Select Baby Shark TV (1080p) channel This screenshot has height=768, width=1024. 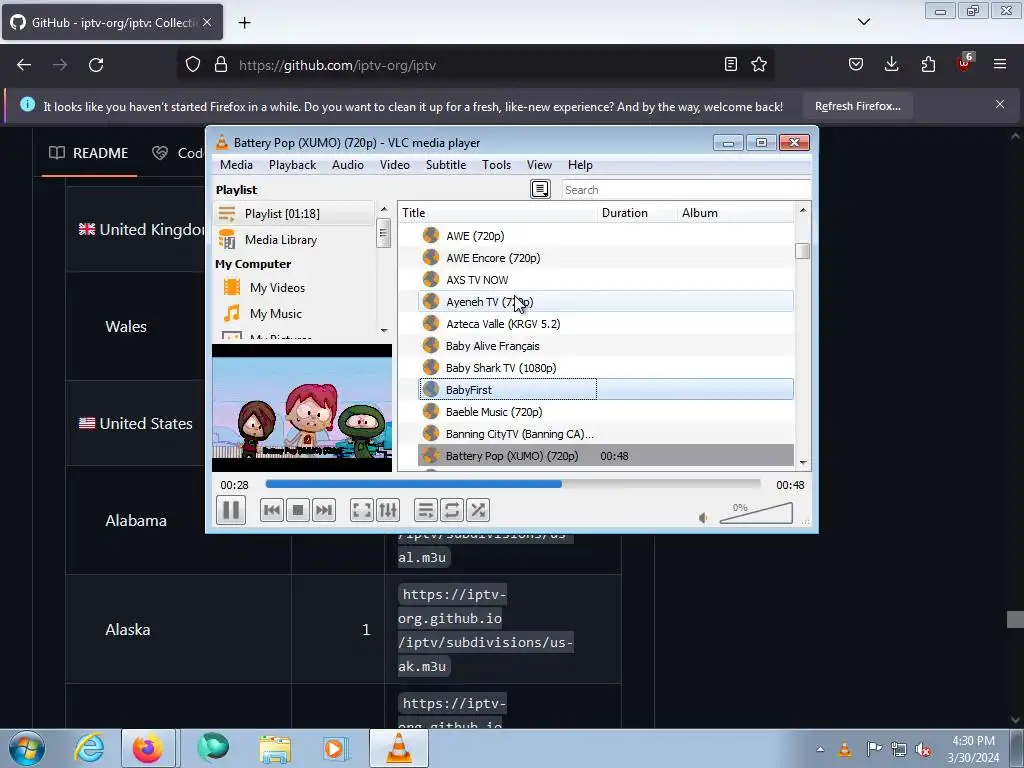coord(605,368)
